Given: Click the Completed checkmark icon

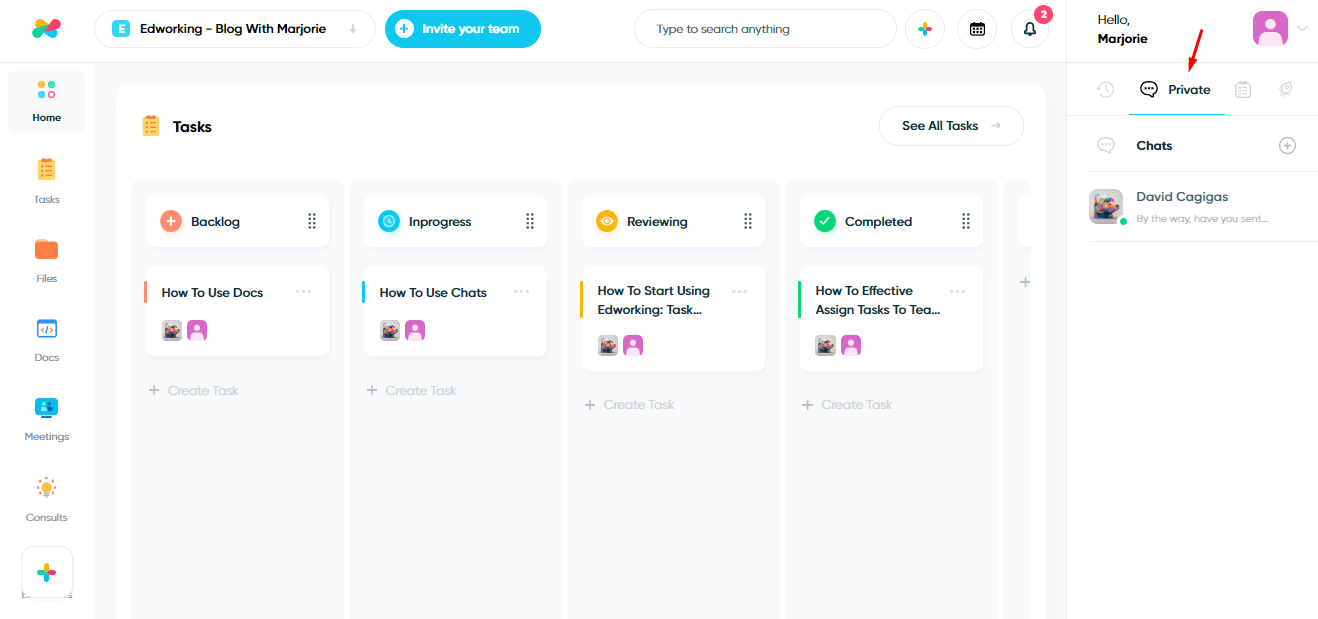Looking at the screenshot, I should click(x=825, y=221).
